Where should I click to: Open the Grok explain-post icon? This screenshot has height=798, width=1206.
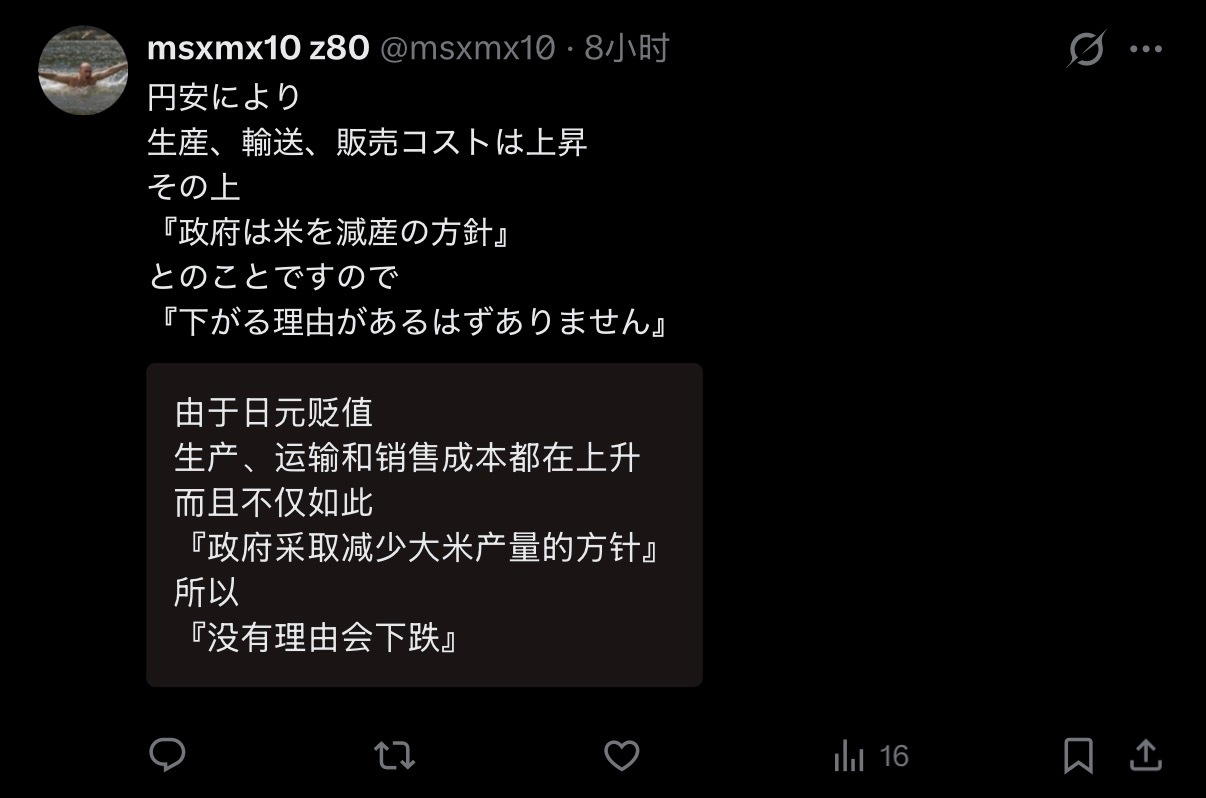[x=1086, y=48]
